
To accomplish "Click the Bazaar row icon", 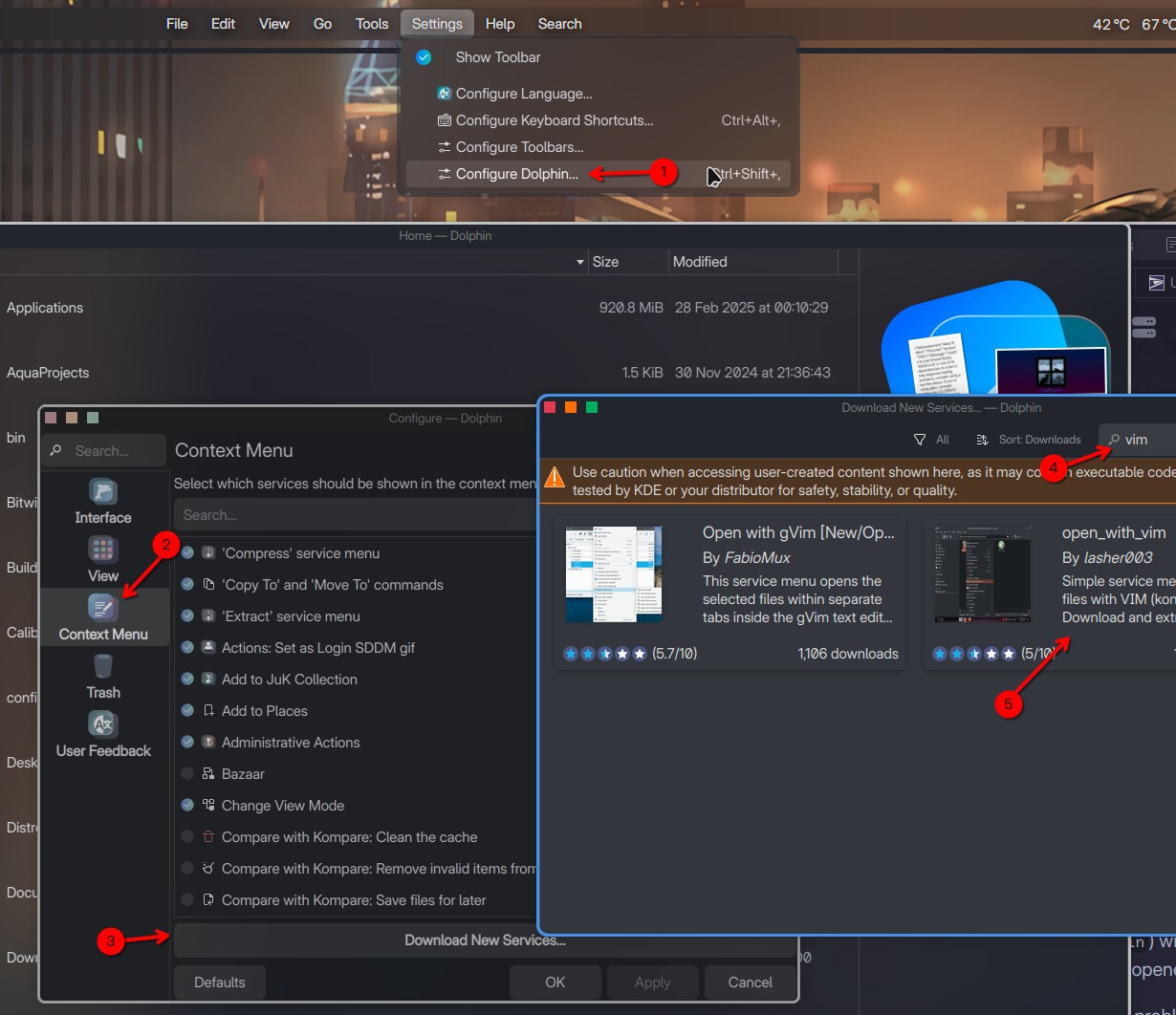I will [x=208, y=773].
